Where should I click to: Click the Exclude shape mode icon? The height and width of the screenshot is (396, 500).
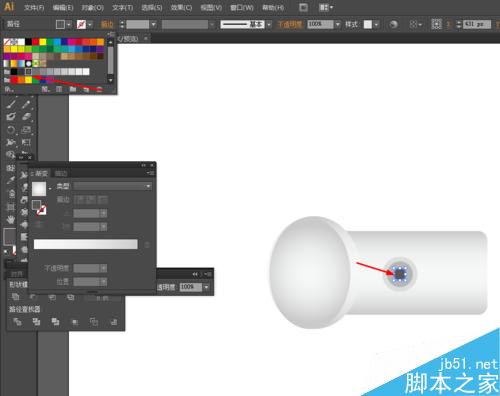pos(71,296)
